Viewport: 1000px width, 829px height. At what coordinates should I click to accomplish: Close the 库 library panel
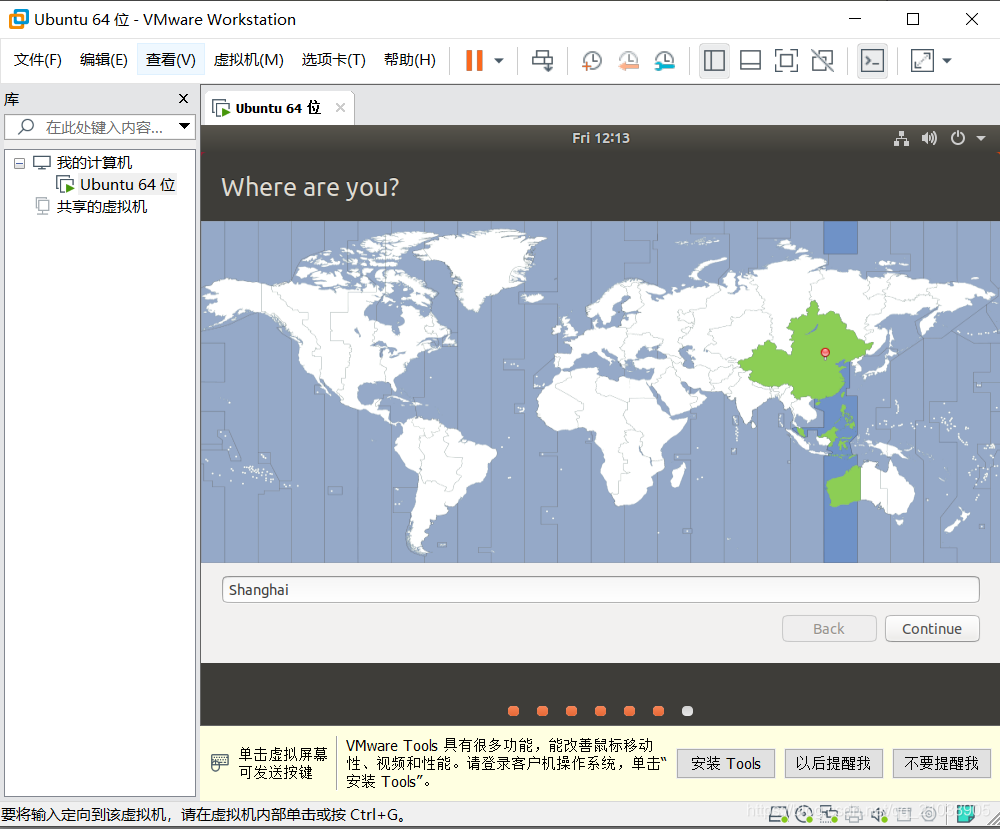pyautogui.click(x=184, y=99)
